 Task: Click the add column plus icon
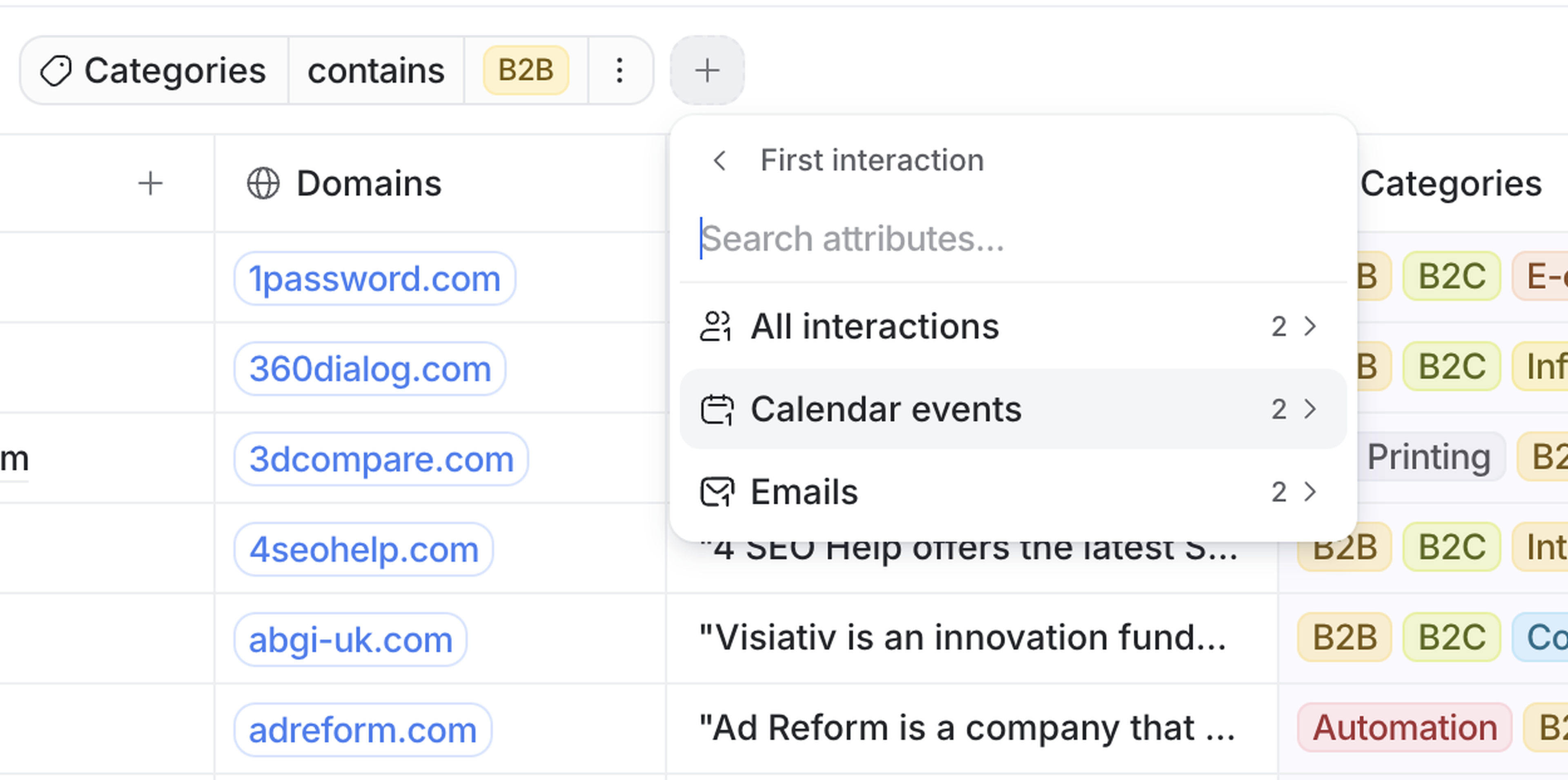pyautogui.click(x=150, y=184)
